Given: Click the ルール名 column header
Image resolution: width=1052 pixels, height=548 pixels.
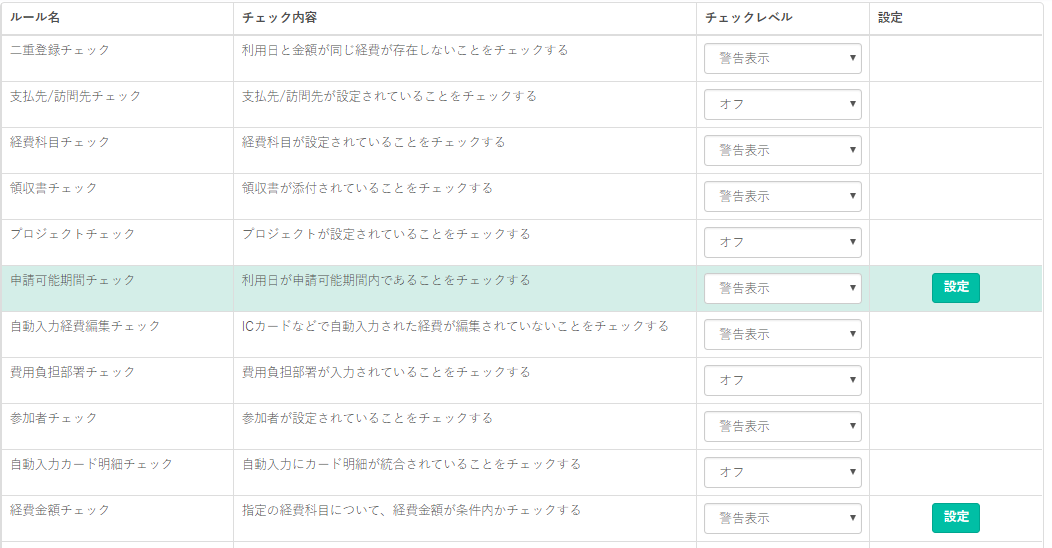Looking at the screenshot, I should pyautogui.click(x=35, y=17).
